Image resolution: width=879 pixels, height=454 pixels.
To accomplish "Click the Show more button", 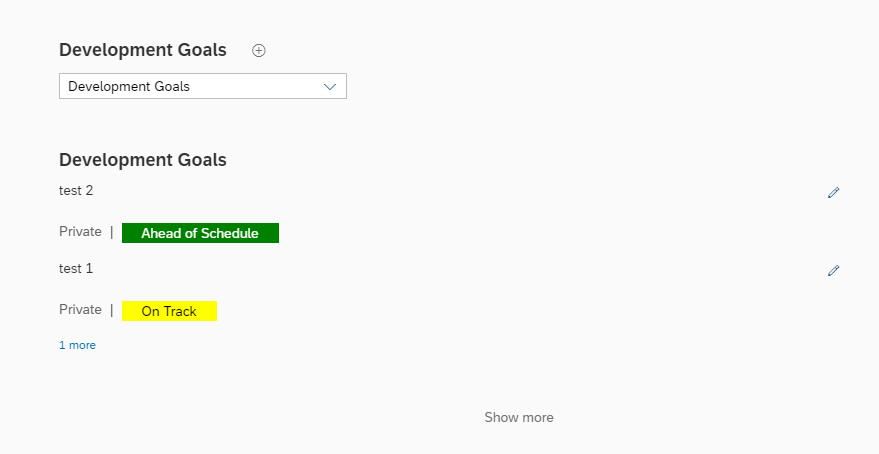I will click(x=519, y=418).
